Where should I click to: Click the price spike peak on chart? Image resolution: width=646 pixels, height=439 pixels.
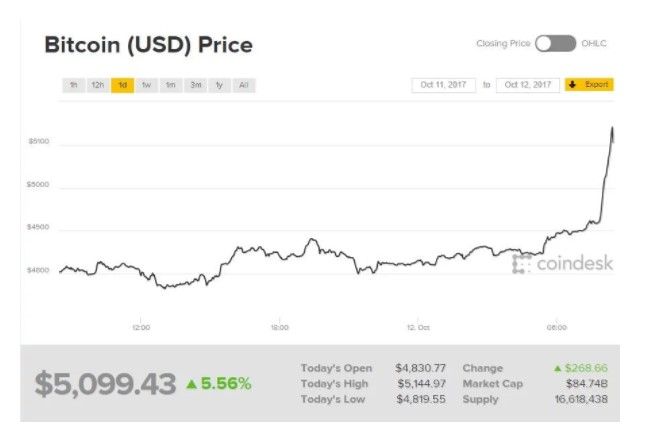click(x=612, y=129)
